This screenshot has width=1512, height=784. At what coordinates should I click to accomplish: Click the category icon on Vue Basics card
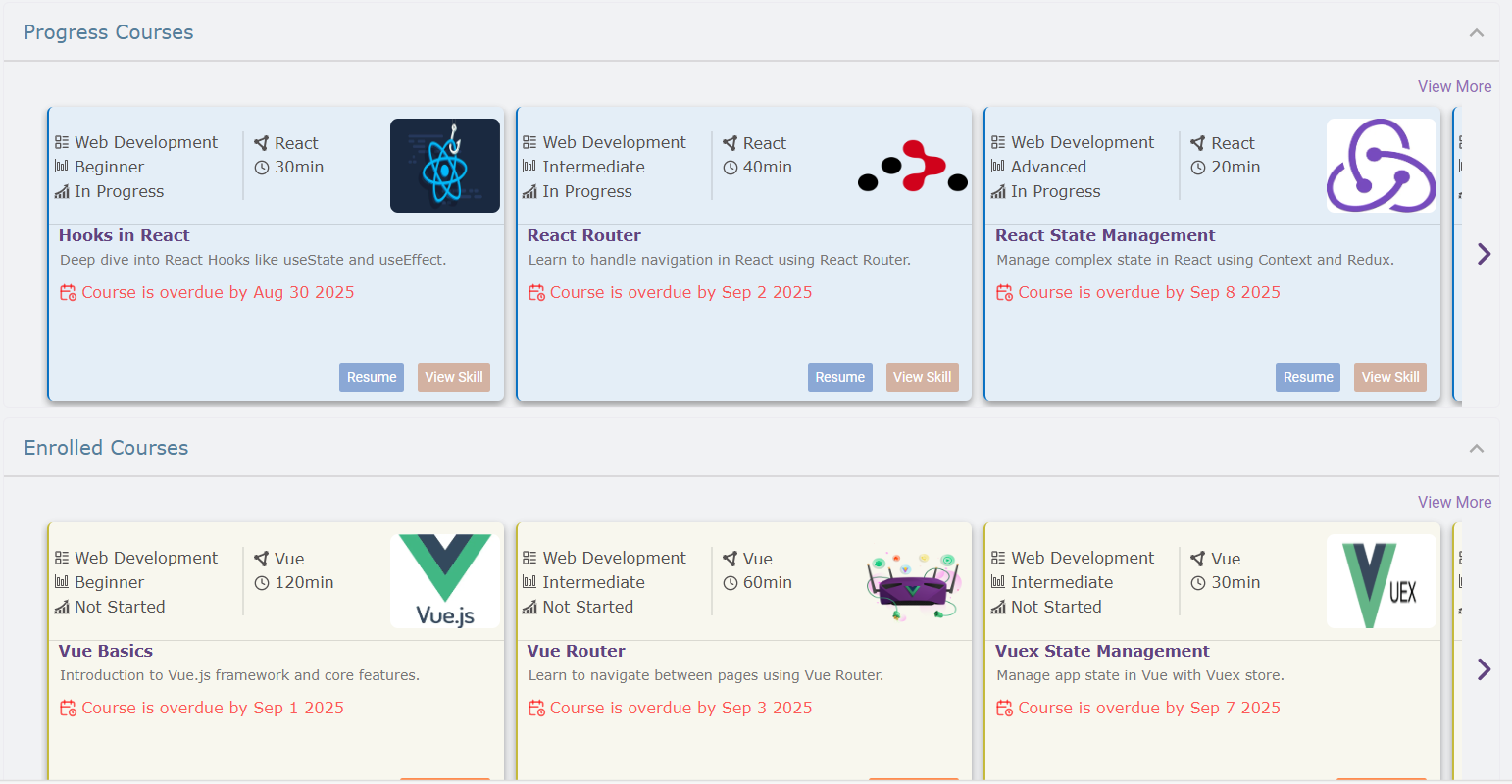(62, 558)
